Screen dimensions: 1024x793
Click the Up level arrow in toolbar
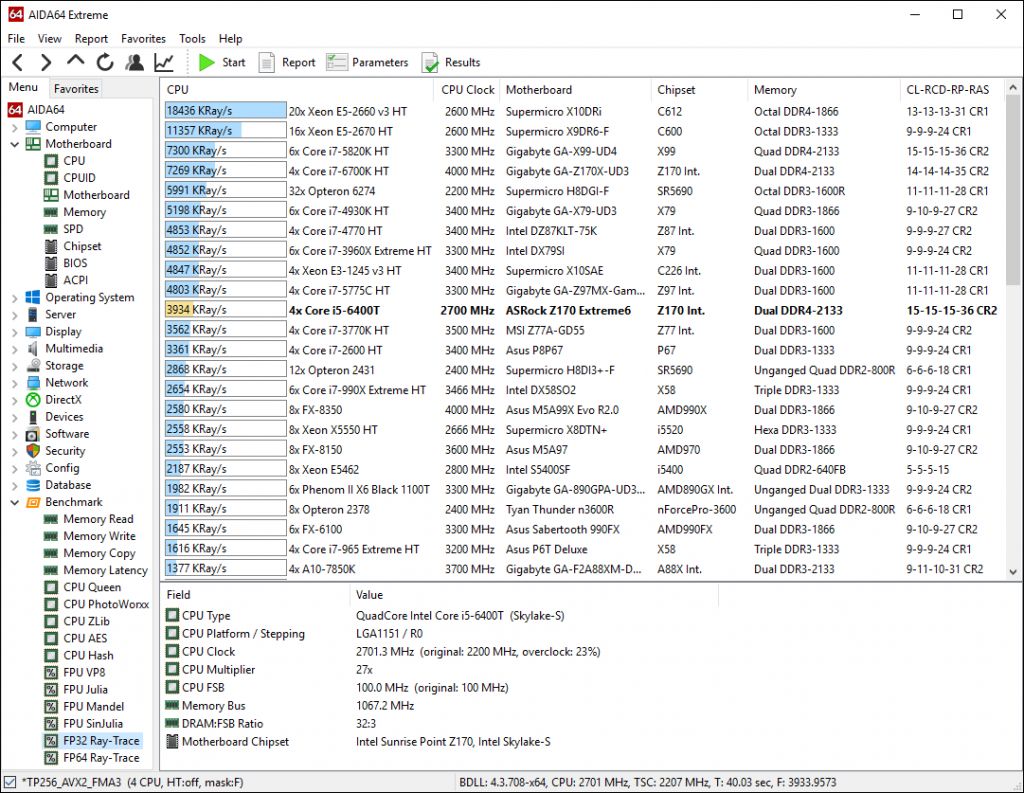(76, 62)
